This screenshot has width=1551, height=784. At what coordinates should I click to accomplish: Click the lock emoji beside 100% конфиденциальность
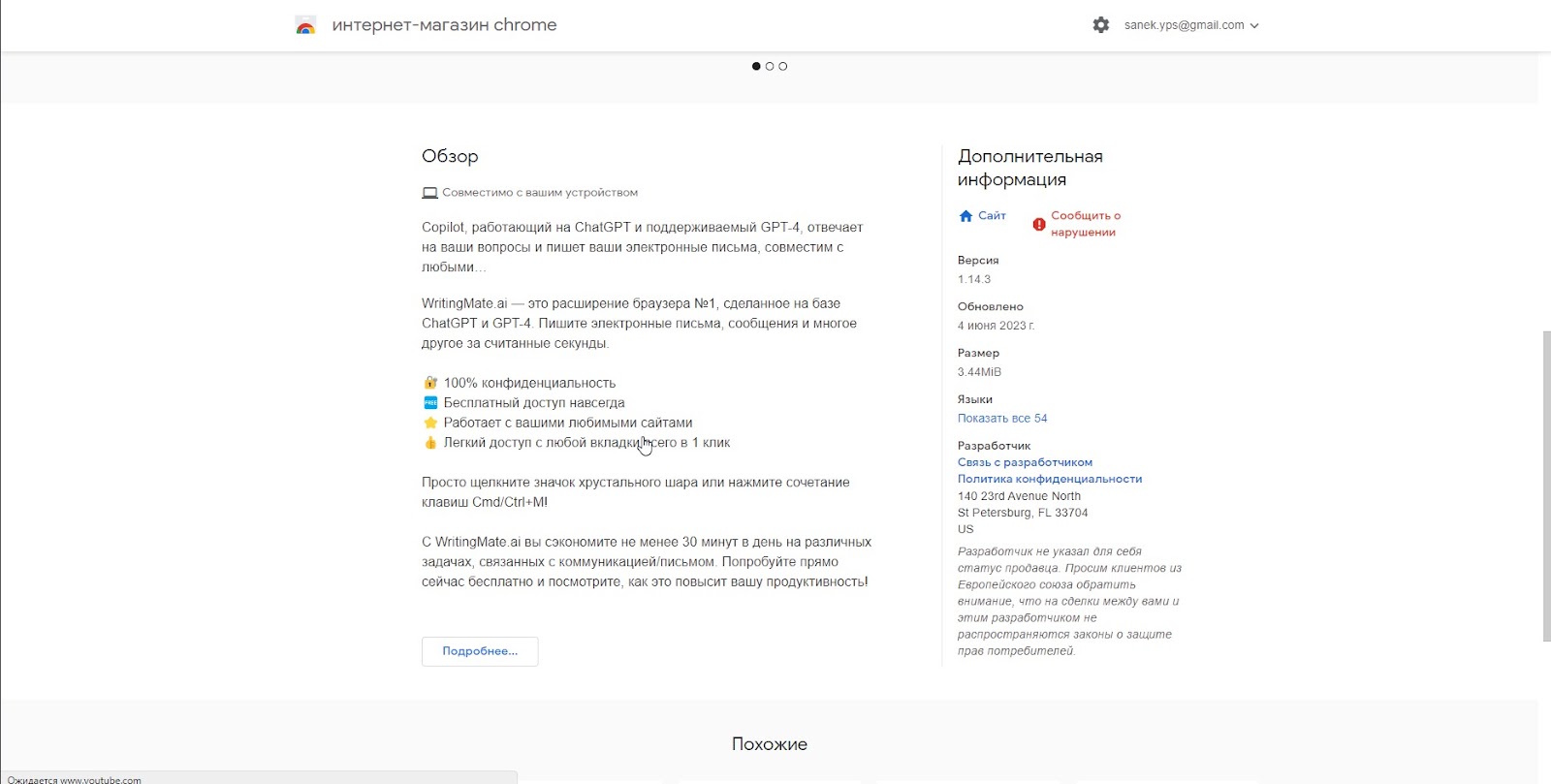click(x=430, y=383)
